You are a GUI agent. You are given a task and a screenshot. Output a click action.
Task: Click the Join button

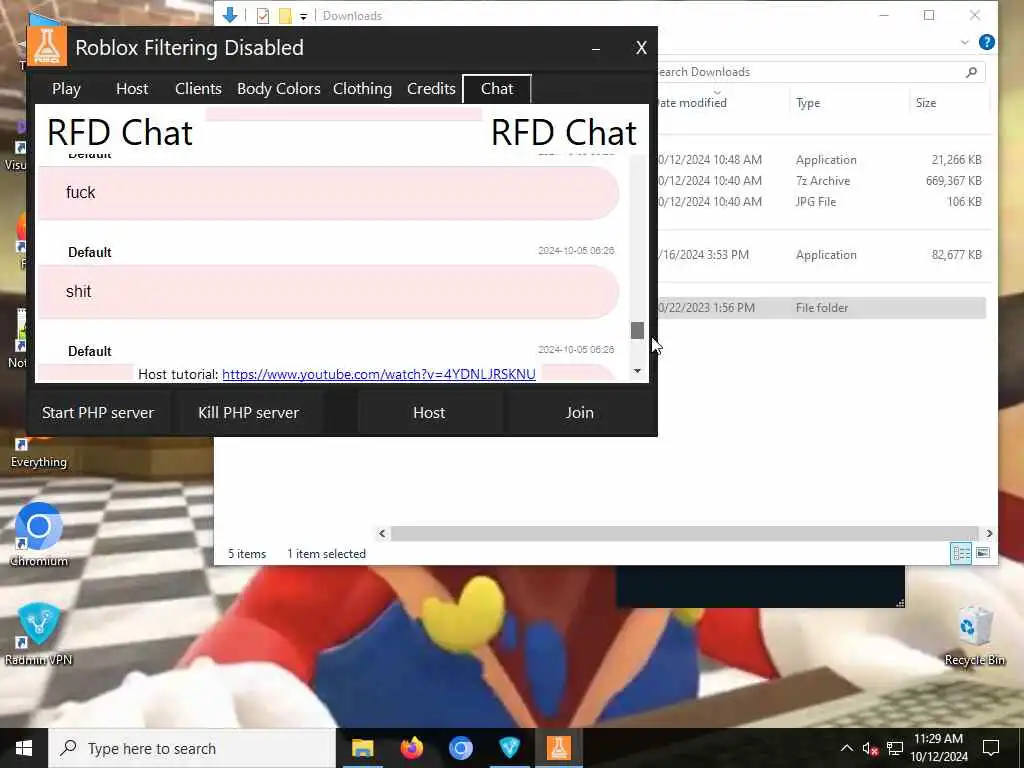click(580, 413)
